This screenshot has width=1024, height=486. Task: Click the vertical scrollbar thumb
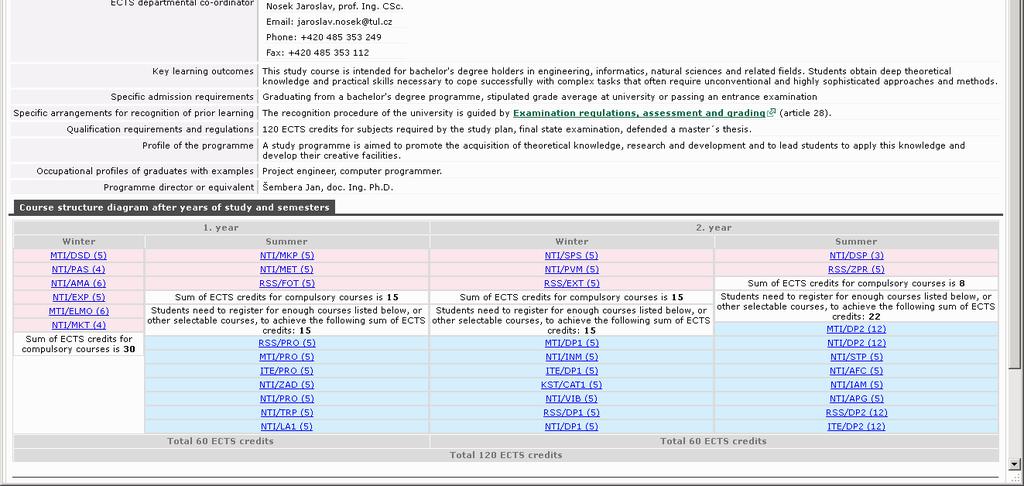(1014, 183)
